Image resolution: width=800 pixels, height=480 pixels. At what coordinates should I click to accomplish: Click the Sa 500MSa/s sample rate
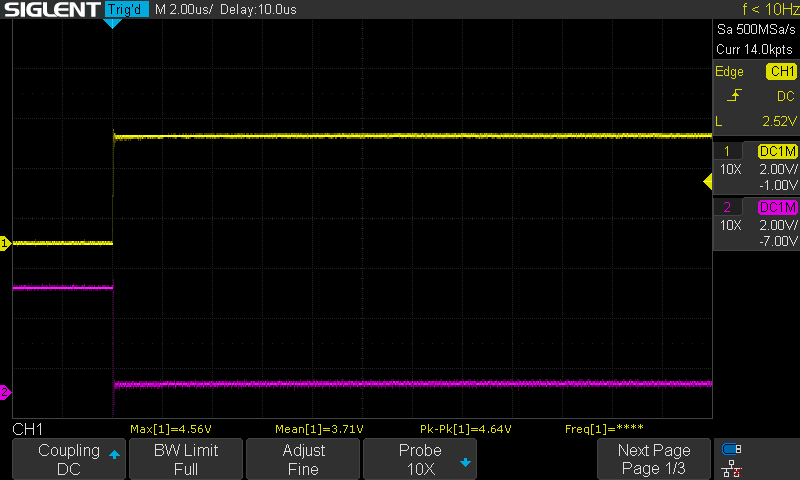[756, 30]
